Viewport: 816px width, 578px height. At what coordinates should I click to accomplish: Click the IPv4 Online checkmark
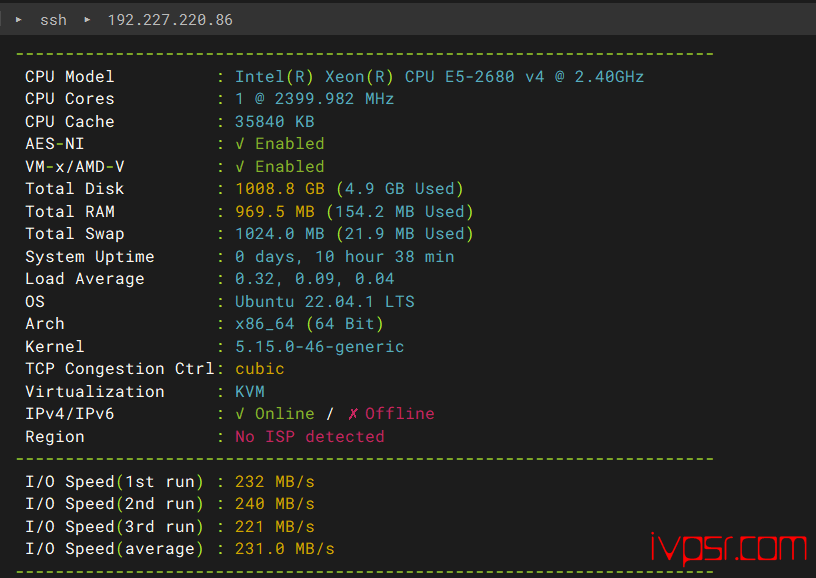239,414
